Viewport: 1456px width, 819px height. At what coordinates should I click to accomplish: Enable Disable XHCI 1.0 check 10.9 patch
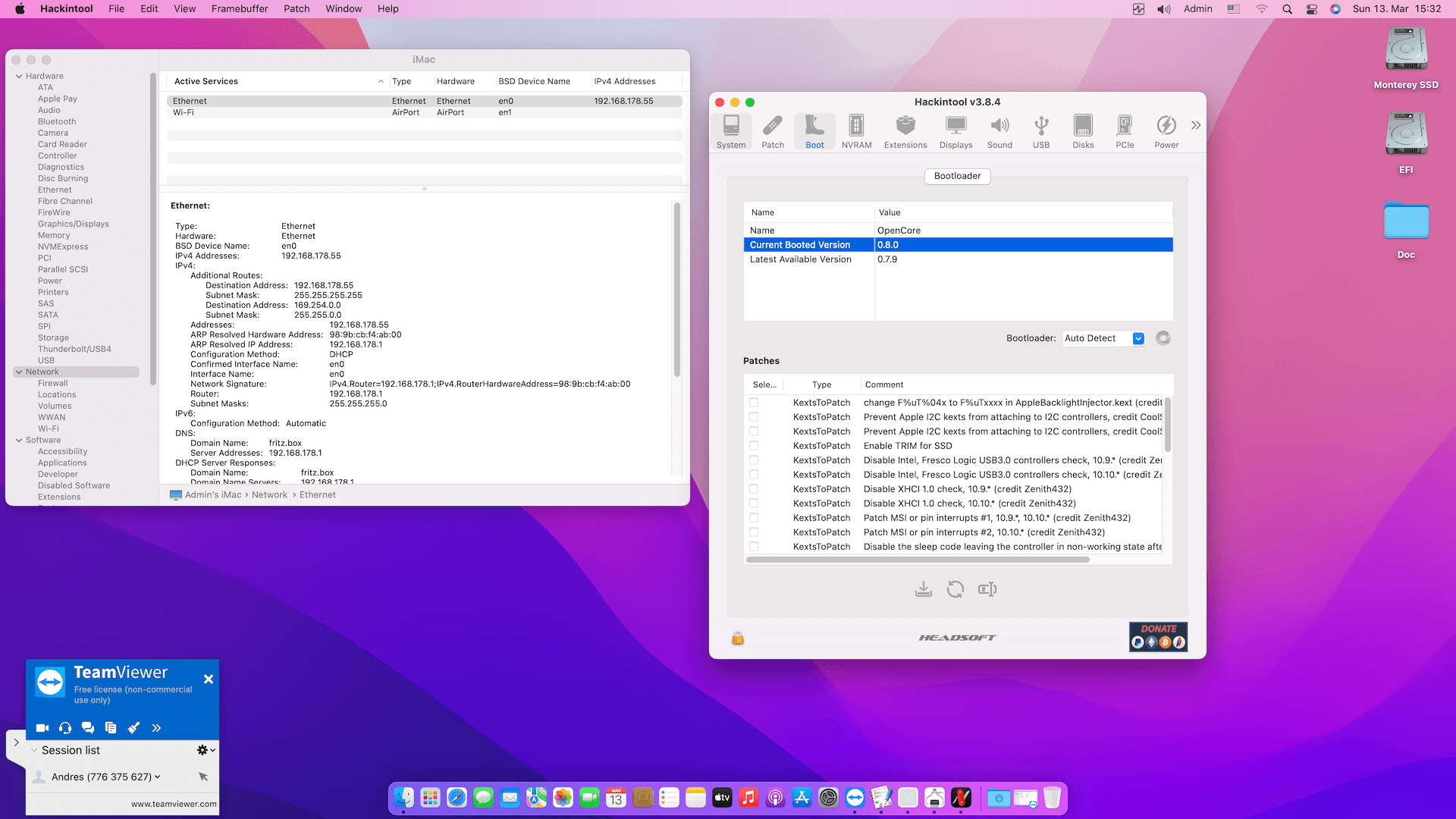(754, 489)
